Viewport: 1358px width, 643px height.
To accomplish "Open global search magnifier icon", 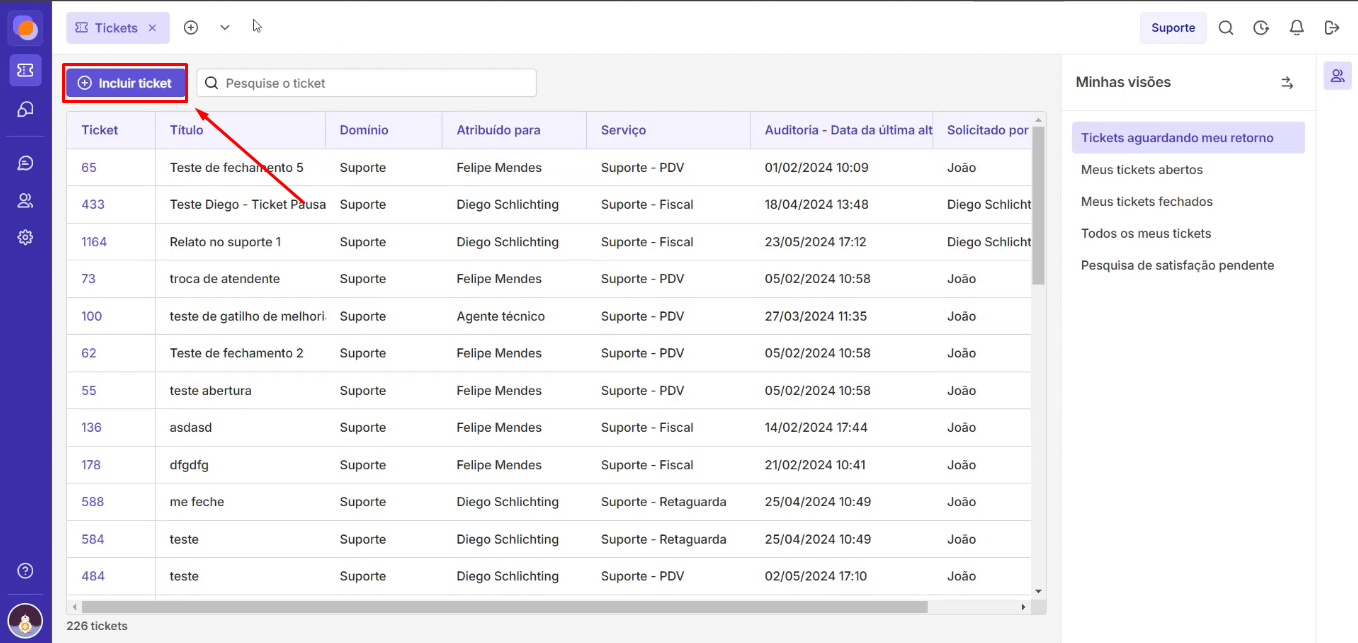I will tap(1226, 28).
